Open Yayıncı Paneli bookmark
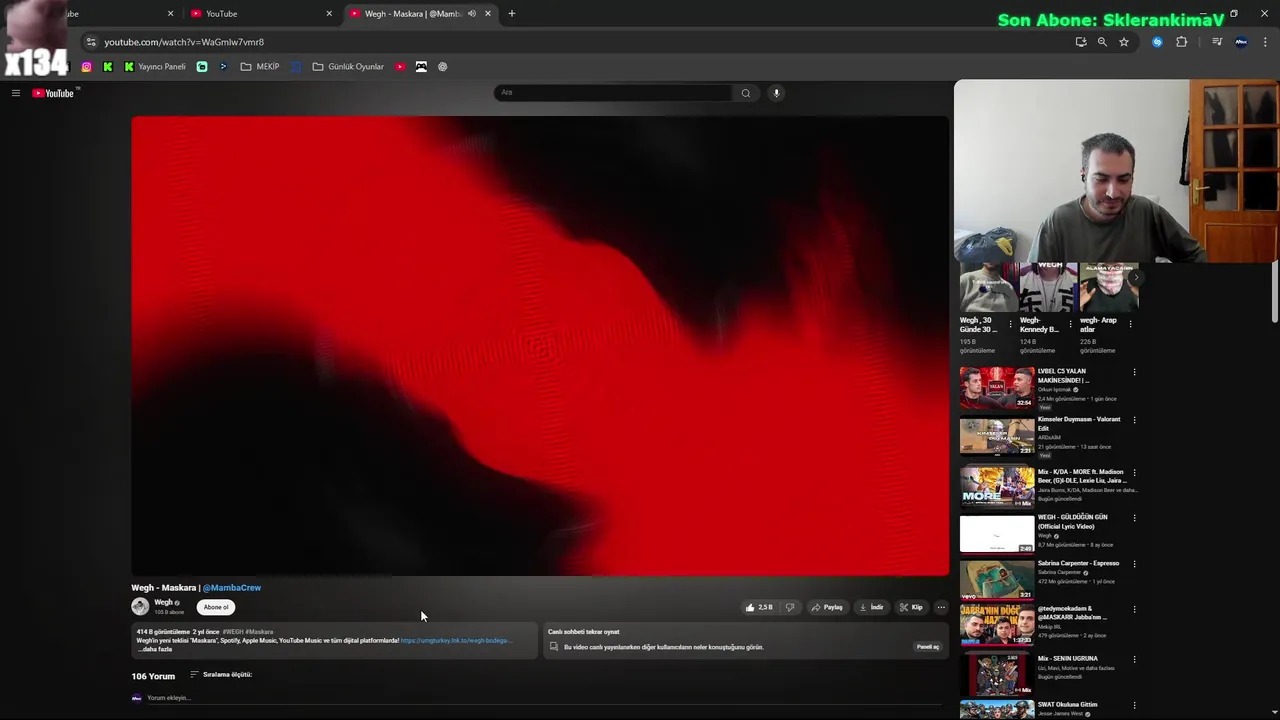The height and width of the screenshot is (720, 1280). pos(155,67)
